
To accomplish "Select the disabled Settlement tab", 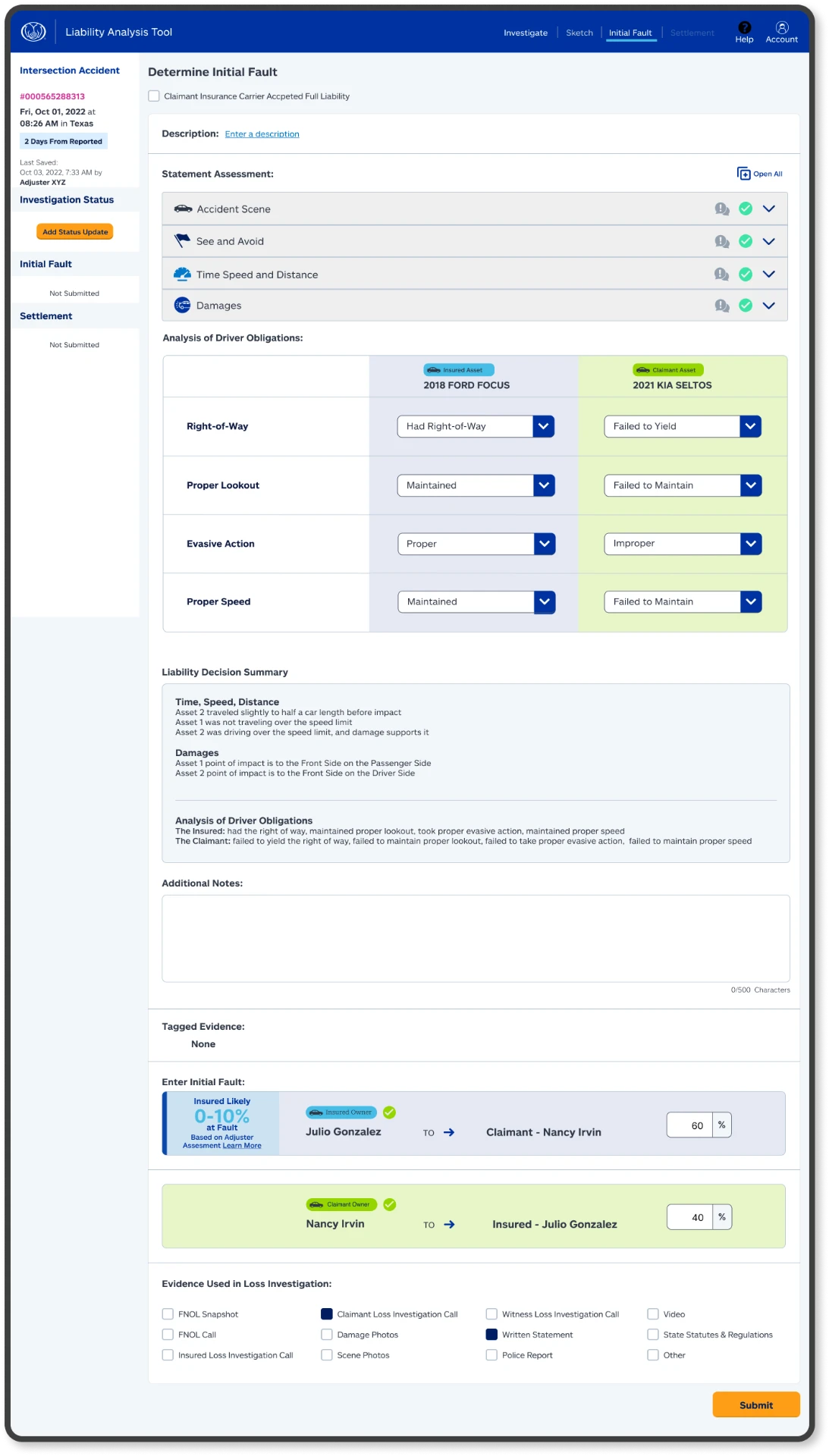I will pyautogui.click(x=692, y=33).
